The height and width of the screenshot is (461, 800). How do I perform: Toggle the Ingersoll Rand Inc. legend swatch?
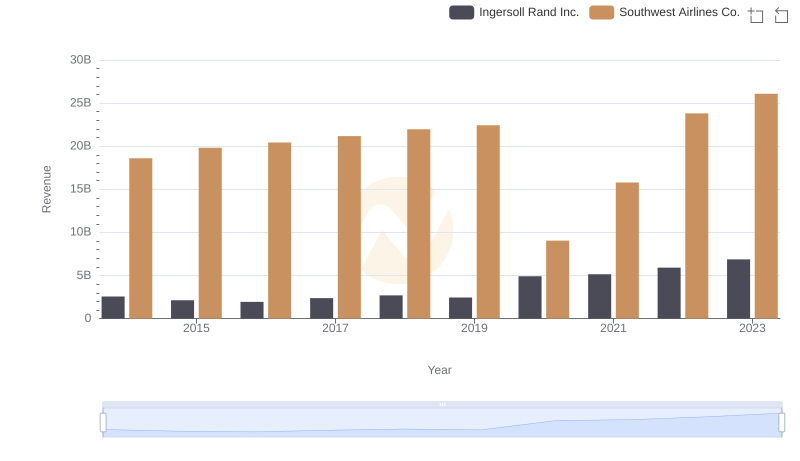tap(461, 12)
